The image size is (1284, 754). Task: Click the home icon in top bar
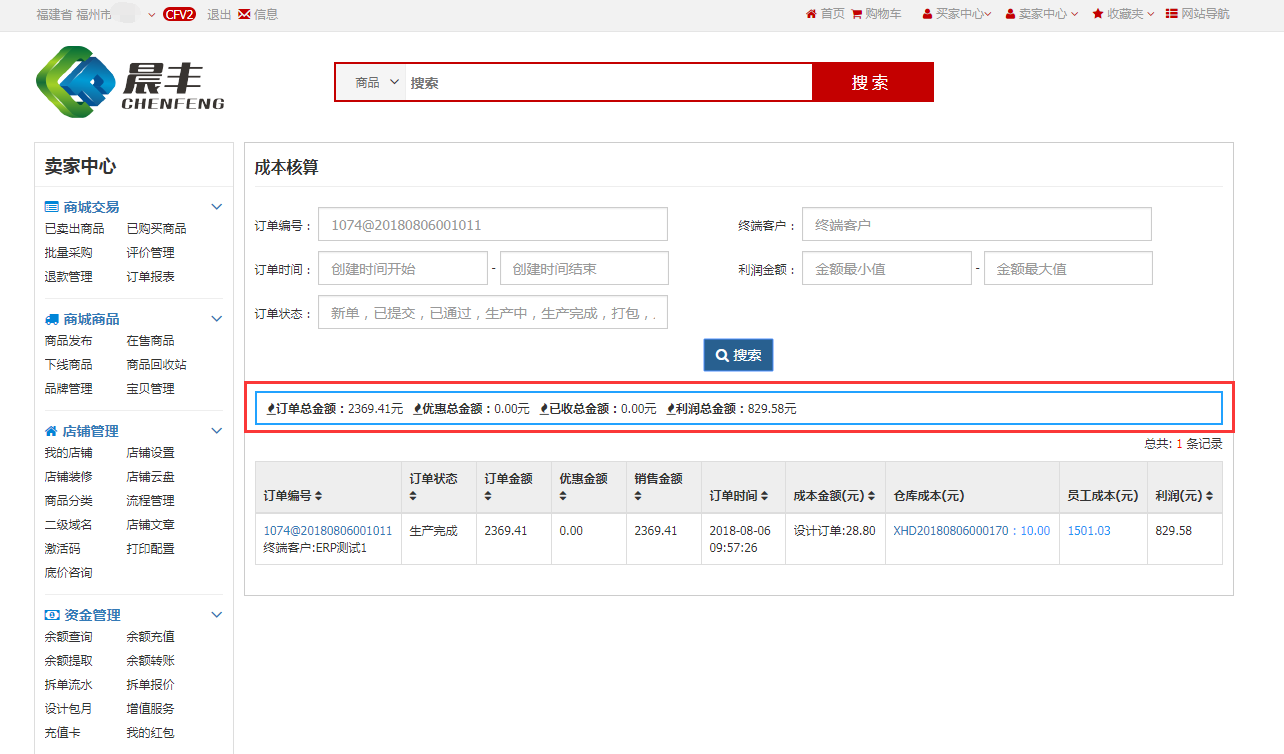click(x=811, y=14)
